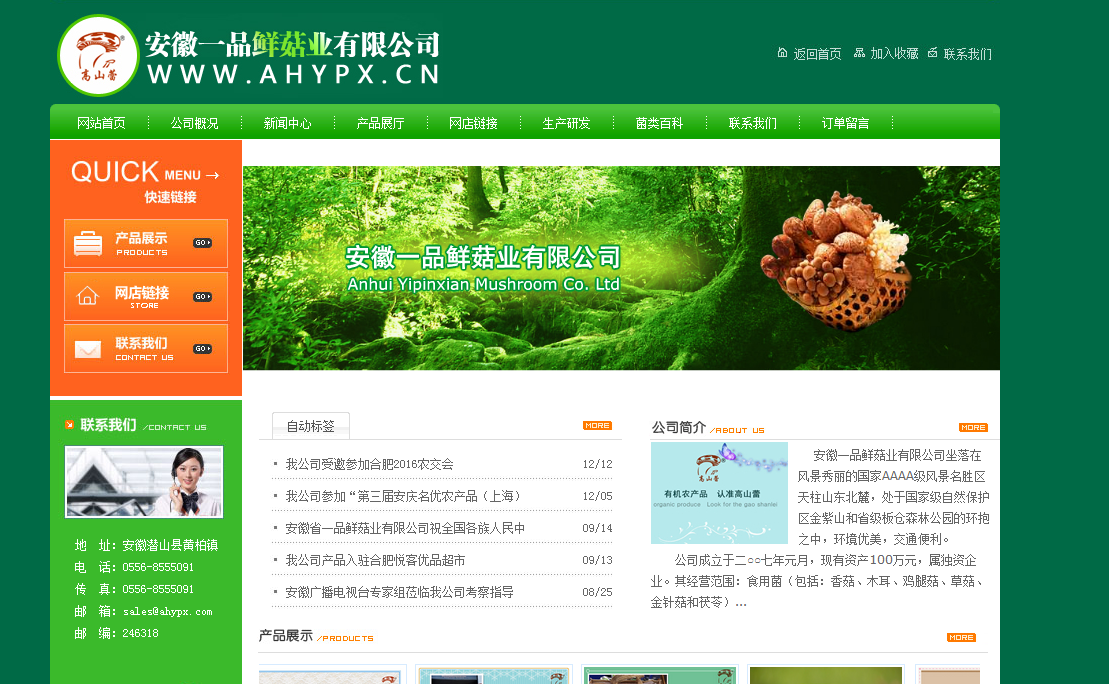Open news 安徽省一品鲜菇业有限公司祝全国各族人民中

tap(405, 528)
